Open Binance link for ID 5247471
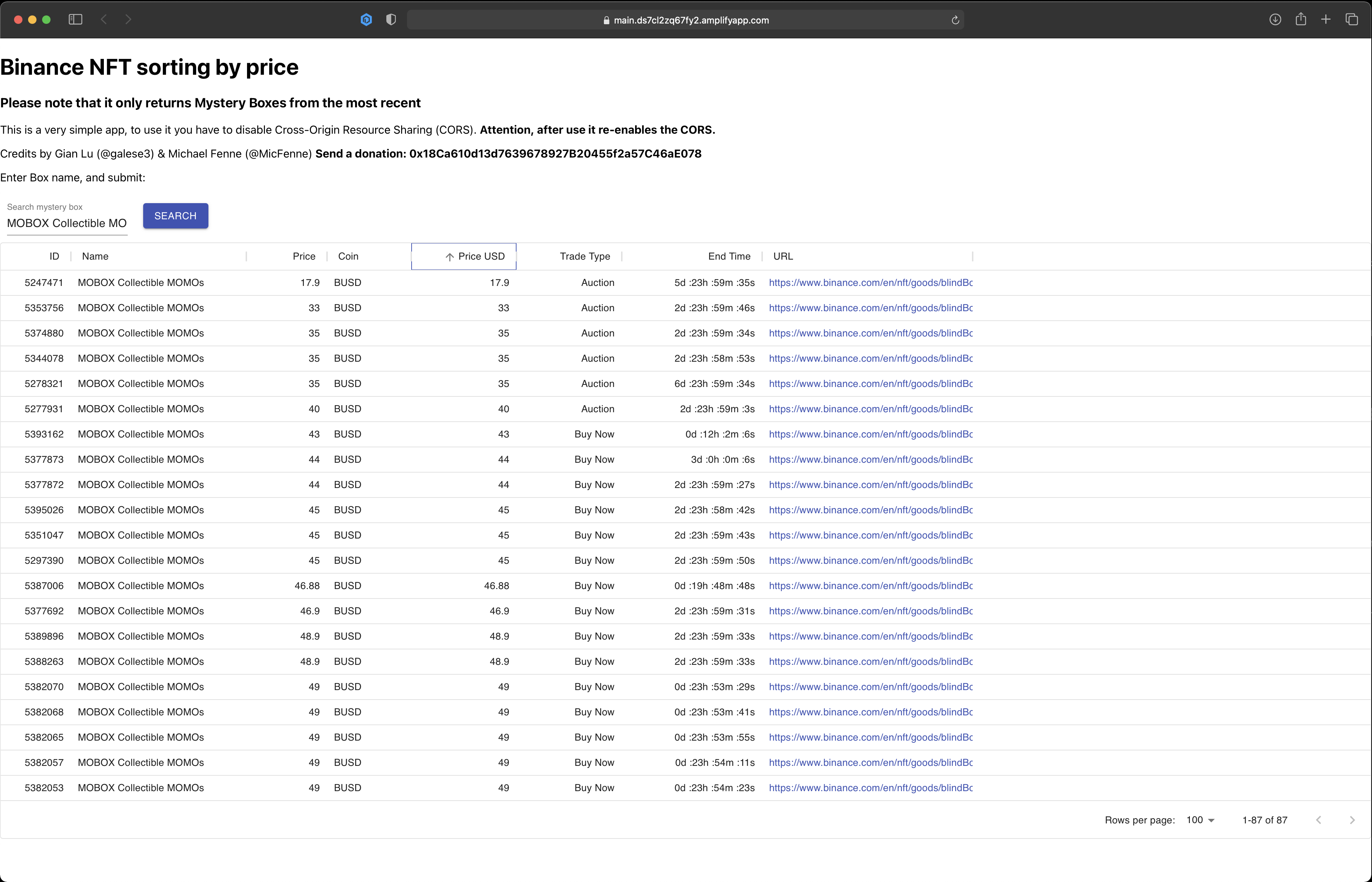 click(870, 283)
